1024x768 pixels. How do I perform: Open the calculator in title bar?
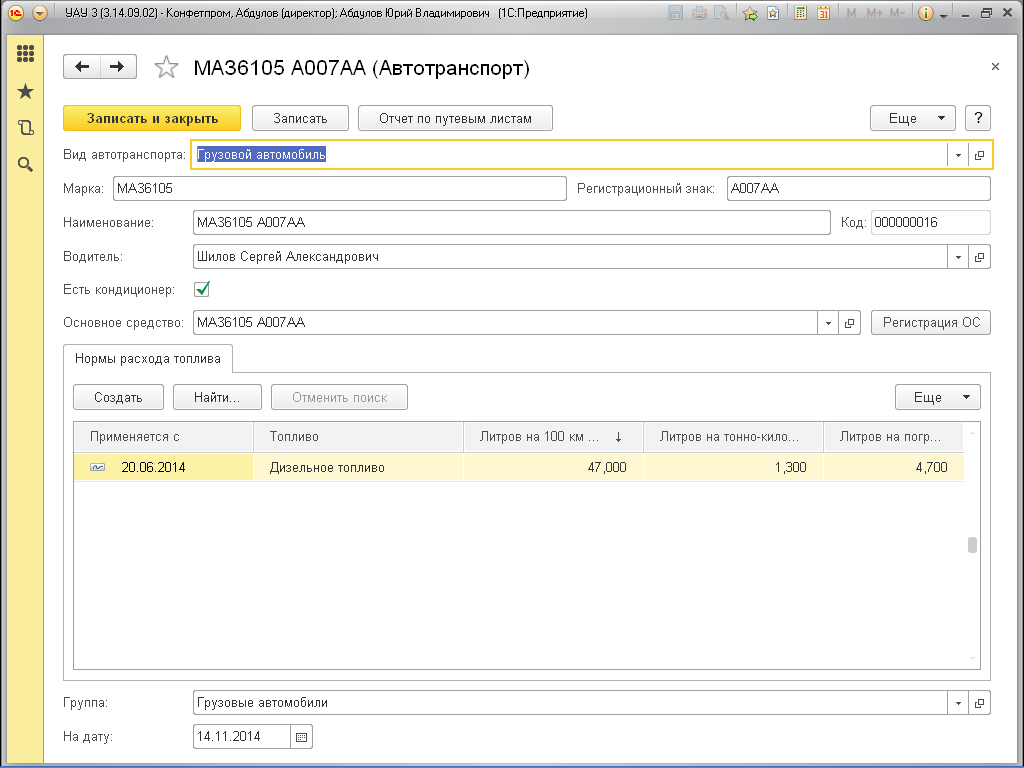point(801,14)
